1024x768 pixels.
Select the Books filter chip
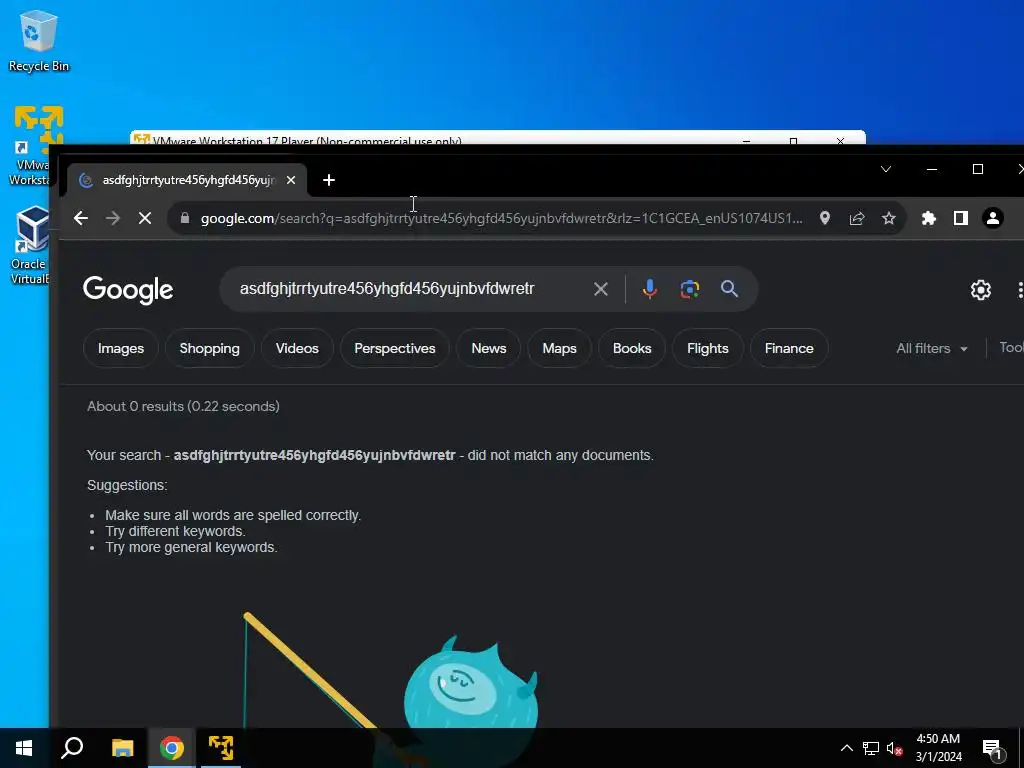[x=632, y=349]
